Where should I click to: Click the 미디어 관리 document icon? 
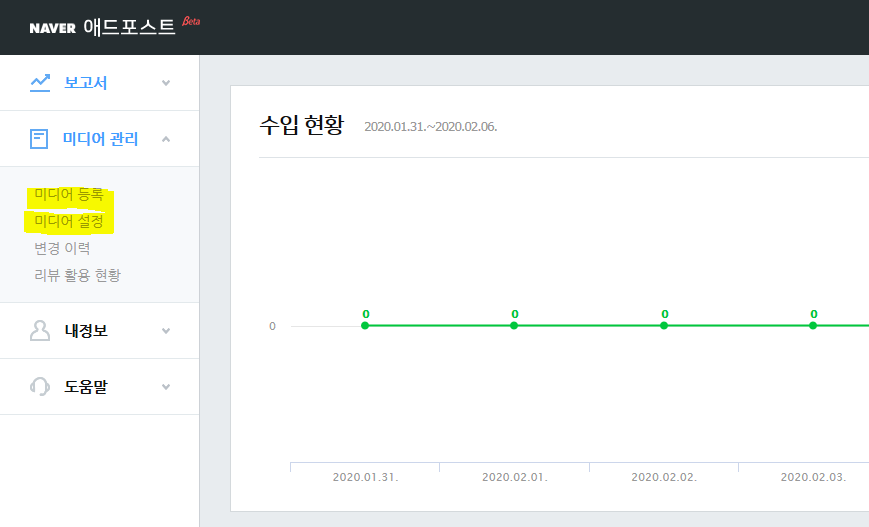click(39, 139)
